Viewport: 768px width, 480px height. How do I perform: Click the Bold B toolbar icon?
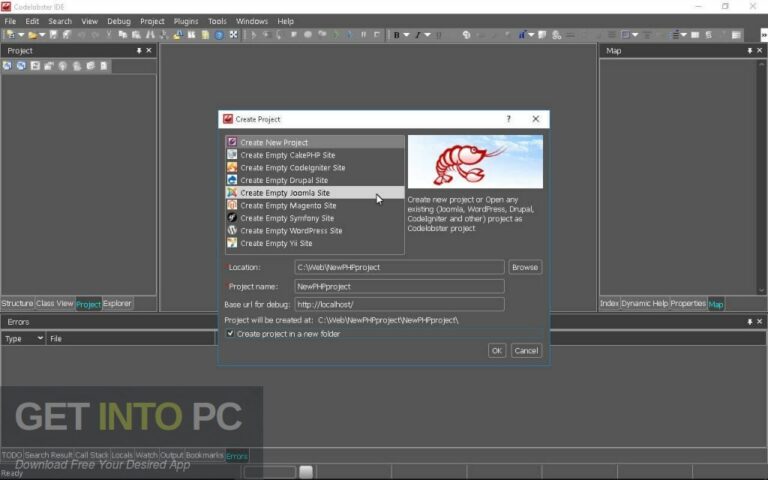coord(397,35)
